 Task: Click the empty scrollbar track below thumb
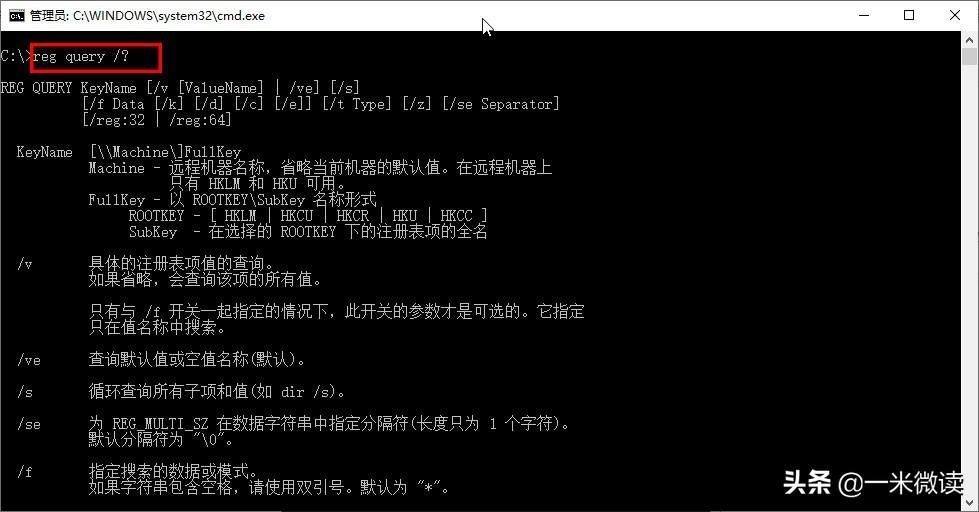tap(969, 281)
